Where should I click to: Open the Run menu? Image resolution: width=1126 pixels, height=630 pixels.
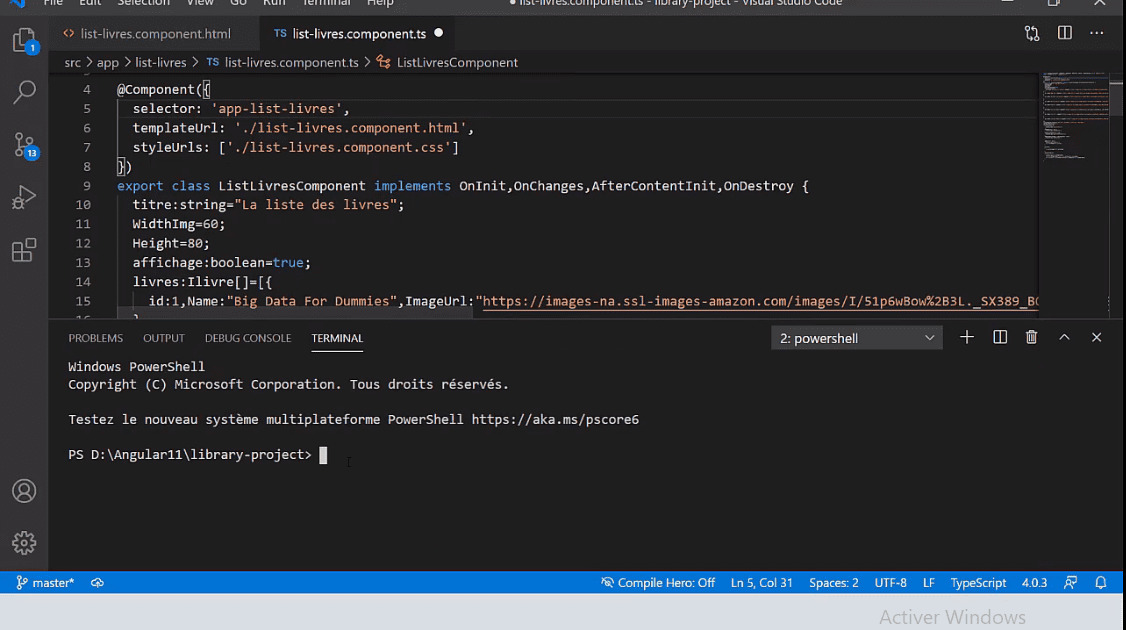[x=274, y=3]
